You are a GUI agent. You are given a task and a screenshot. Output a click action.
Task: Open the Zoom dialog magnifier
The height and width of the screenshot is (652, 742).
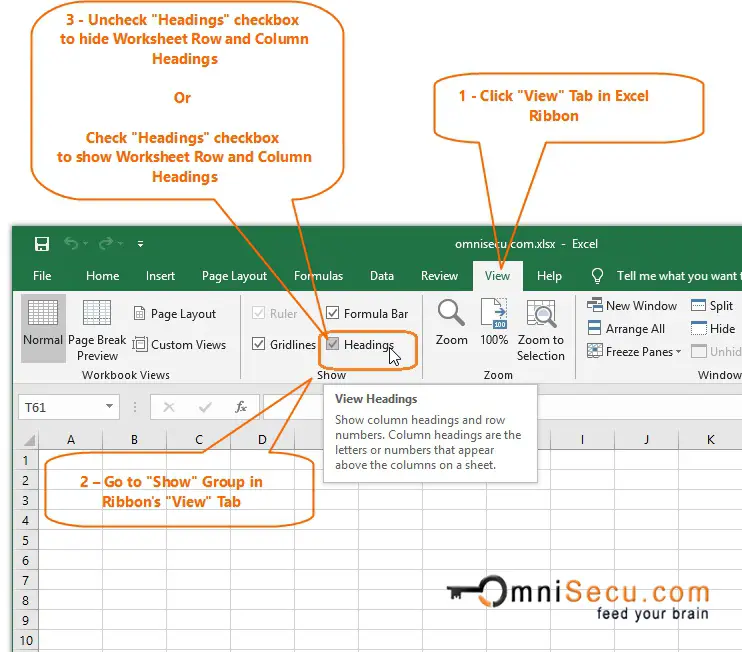click(451, 322)
